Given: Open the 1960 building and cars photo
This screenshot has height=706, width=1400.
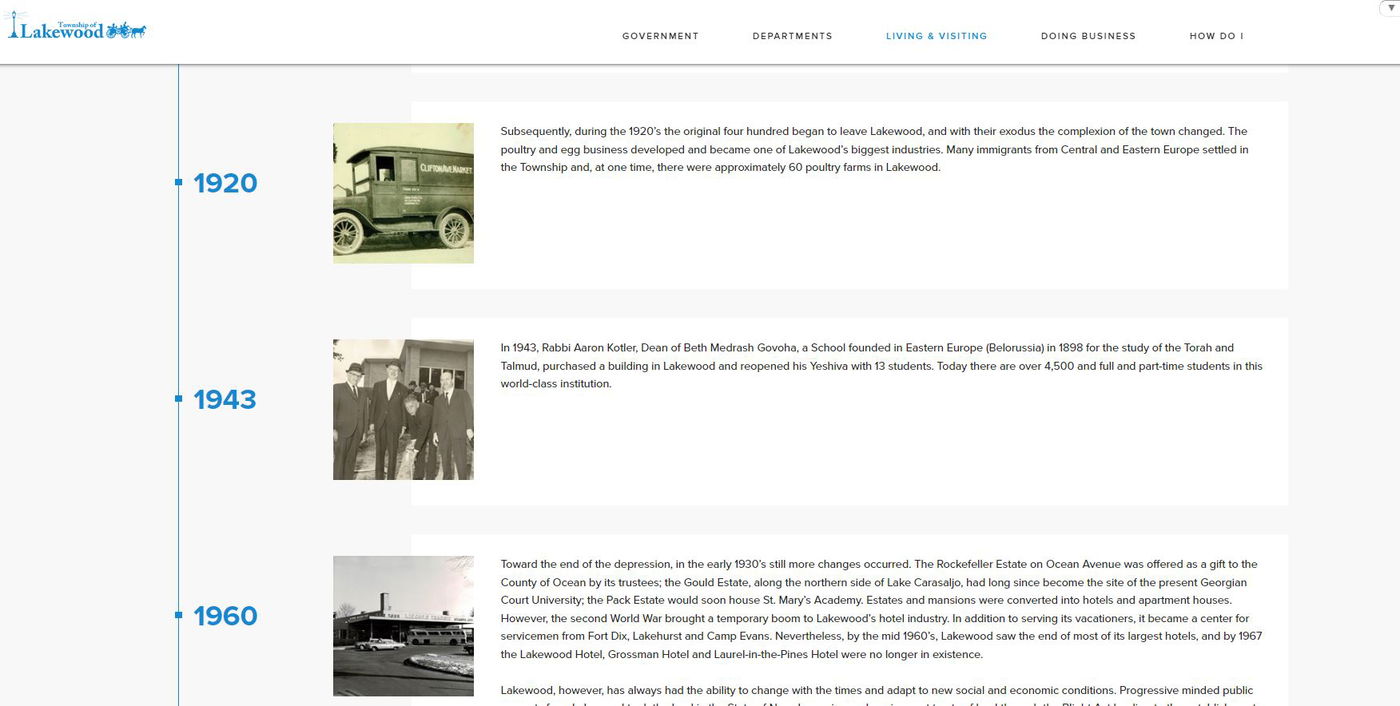Looking at the screenshot, I should [403, 626].
